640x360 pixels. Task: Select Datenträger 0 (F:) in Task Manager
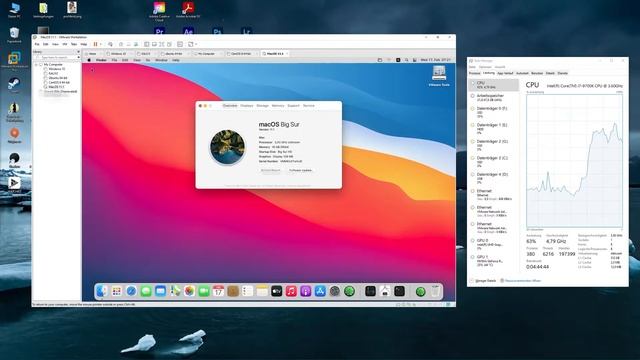point(494,112)
